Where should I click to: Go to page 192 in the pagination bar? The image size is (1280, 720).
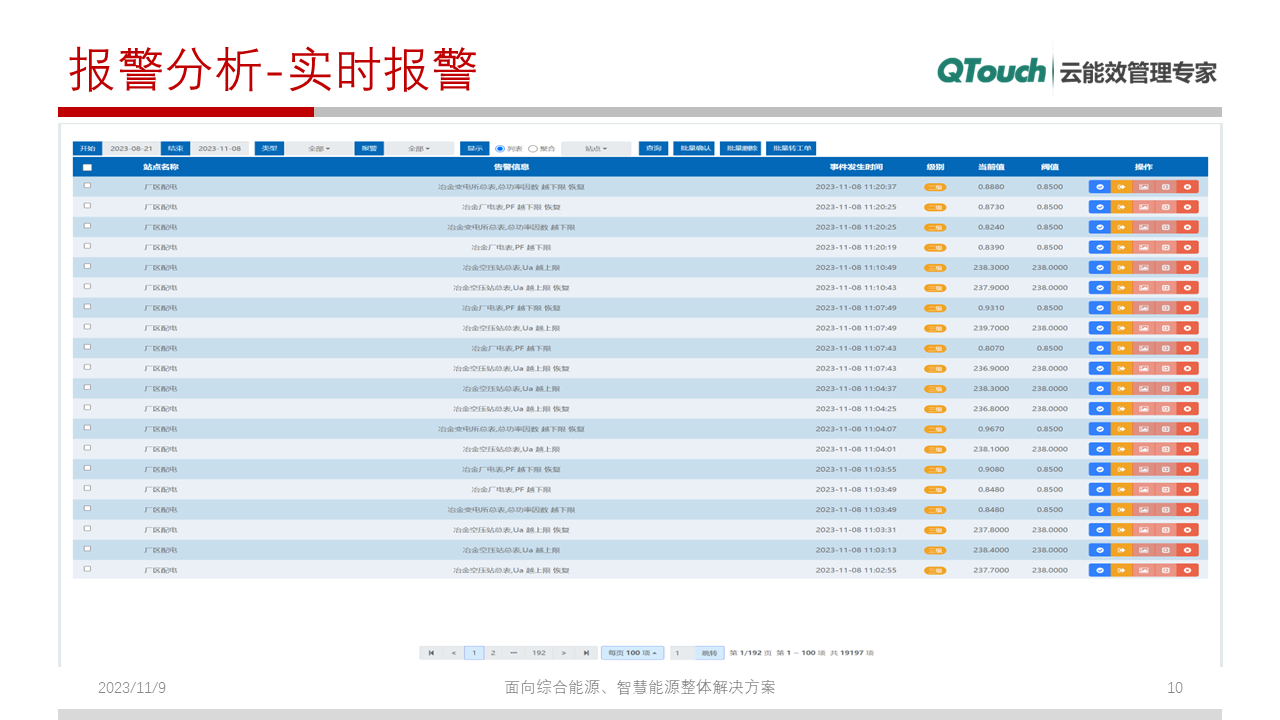tap(537, 652)
